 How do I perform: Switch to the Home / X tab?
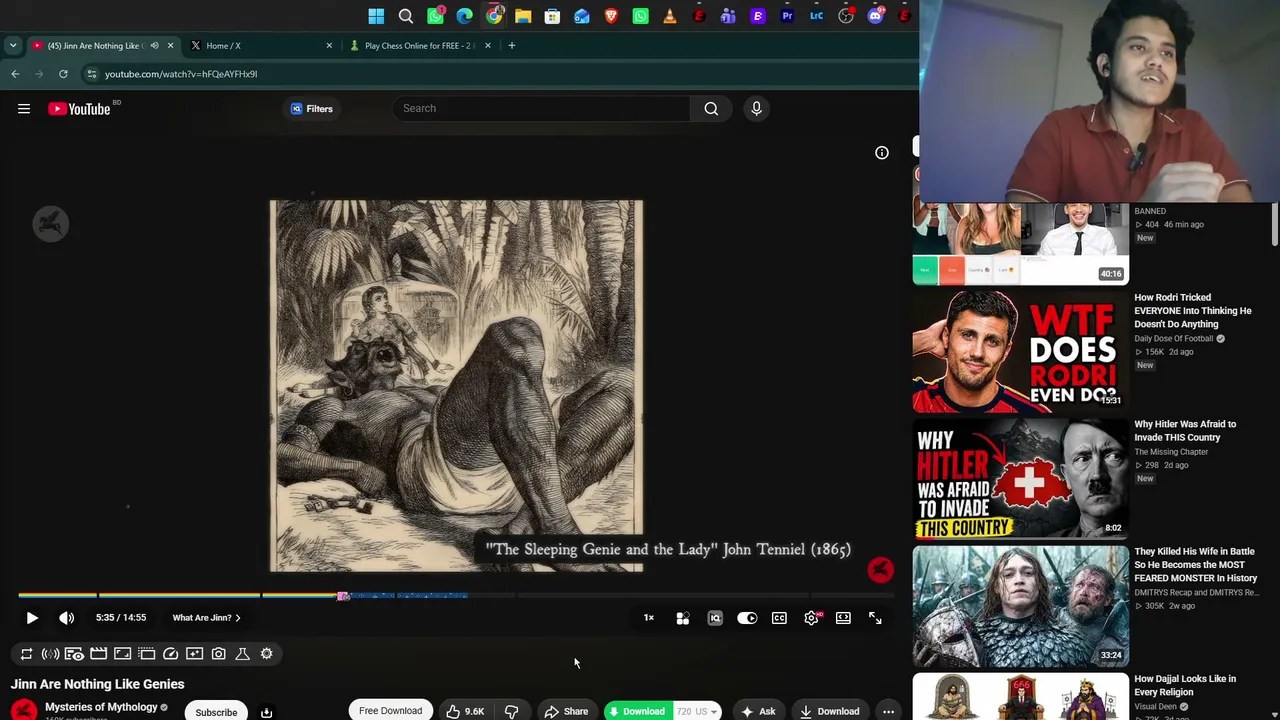coord(260,45)
